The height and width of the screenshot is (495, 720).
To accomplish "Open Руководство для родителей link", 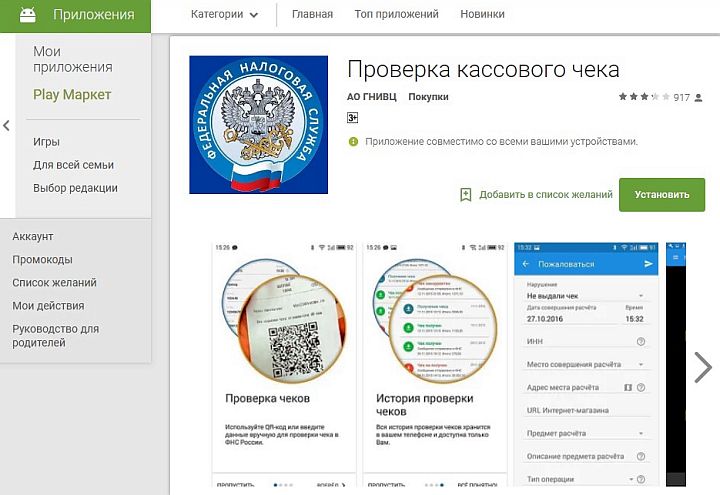I will point(56,336).
